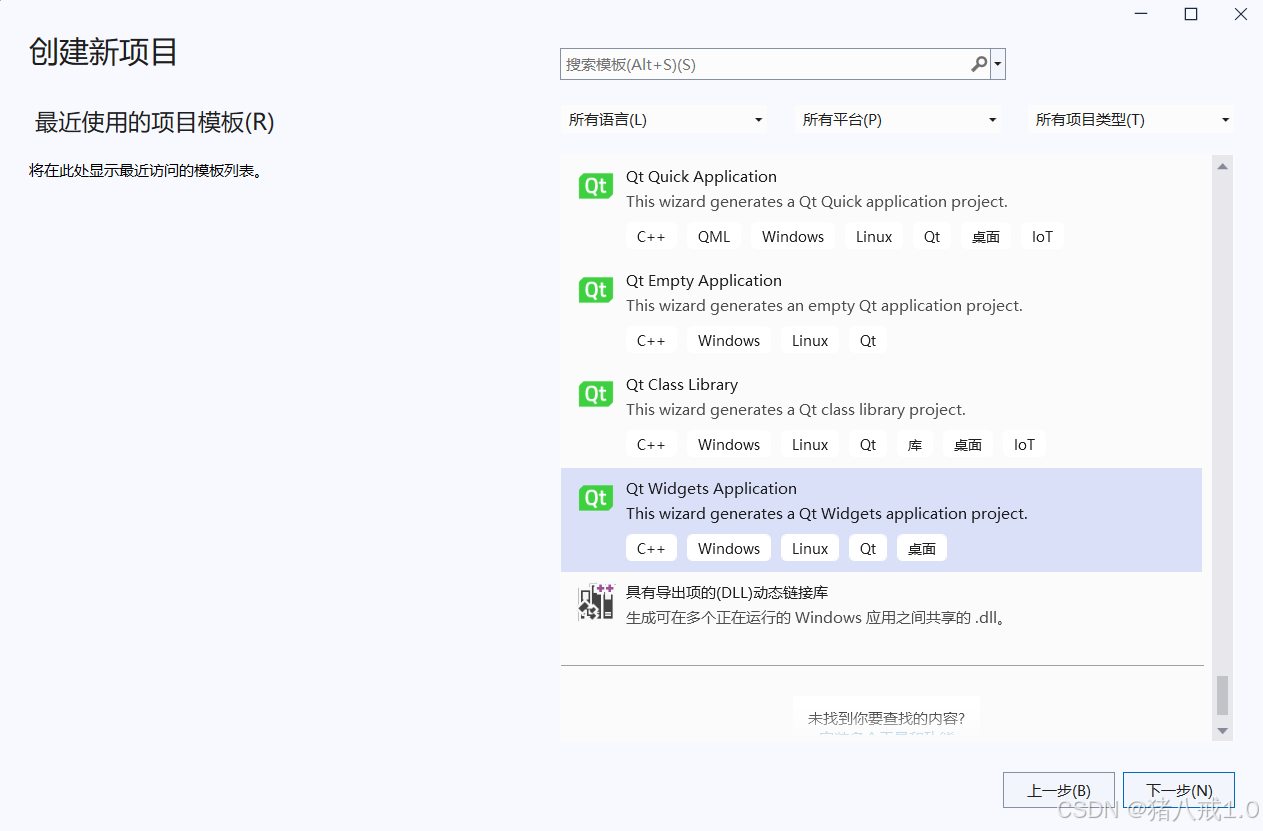Select the Qt Empty Application template
This screenshot has height=831, width=1263.
tap(881, 312)
